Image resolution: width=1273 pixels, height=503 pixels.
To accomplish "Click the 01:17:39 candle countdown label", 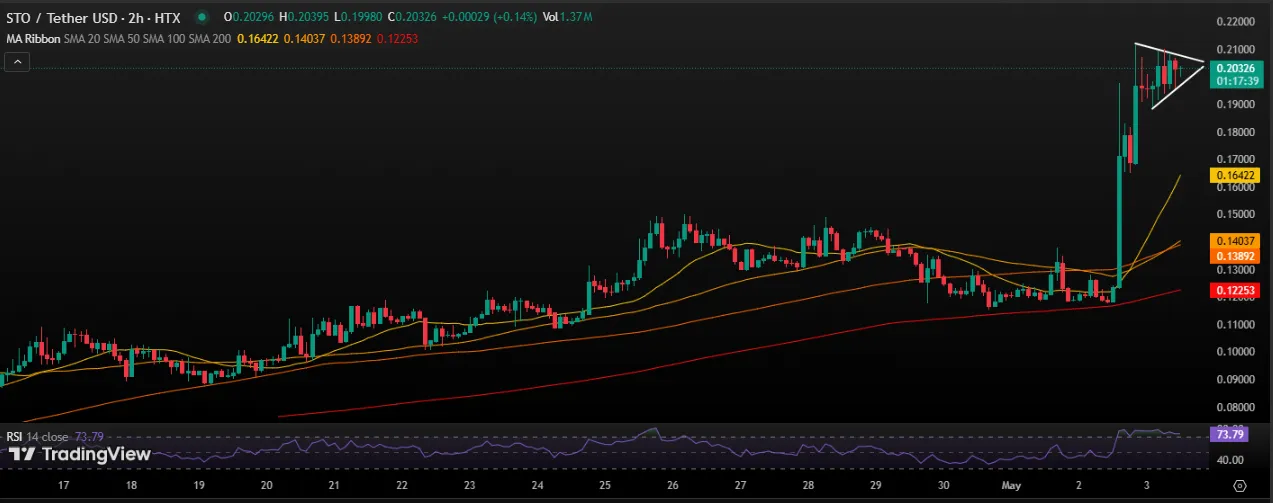I will (x=1238, y=81).
